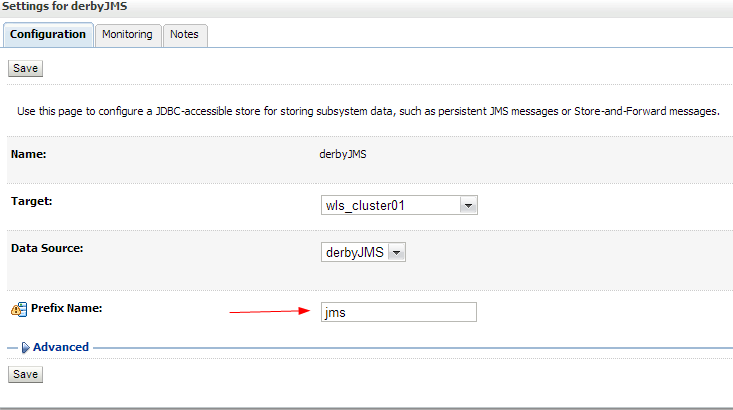Open the Data Source dropdown arrow
The width and height of the screenshot is (733, 410).
click(396, 252)
